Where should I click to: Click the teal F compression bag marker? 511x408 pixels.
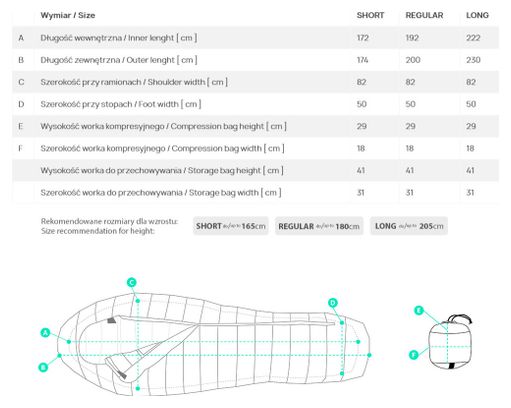[414, 355]
